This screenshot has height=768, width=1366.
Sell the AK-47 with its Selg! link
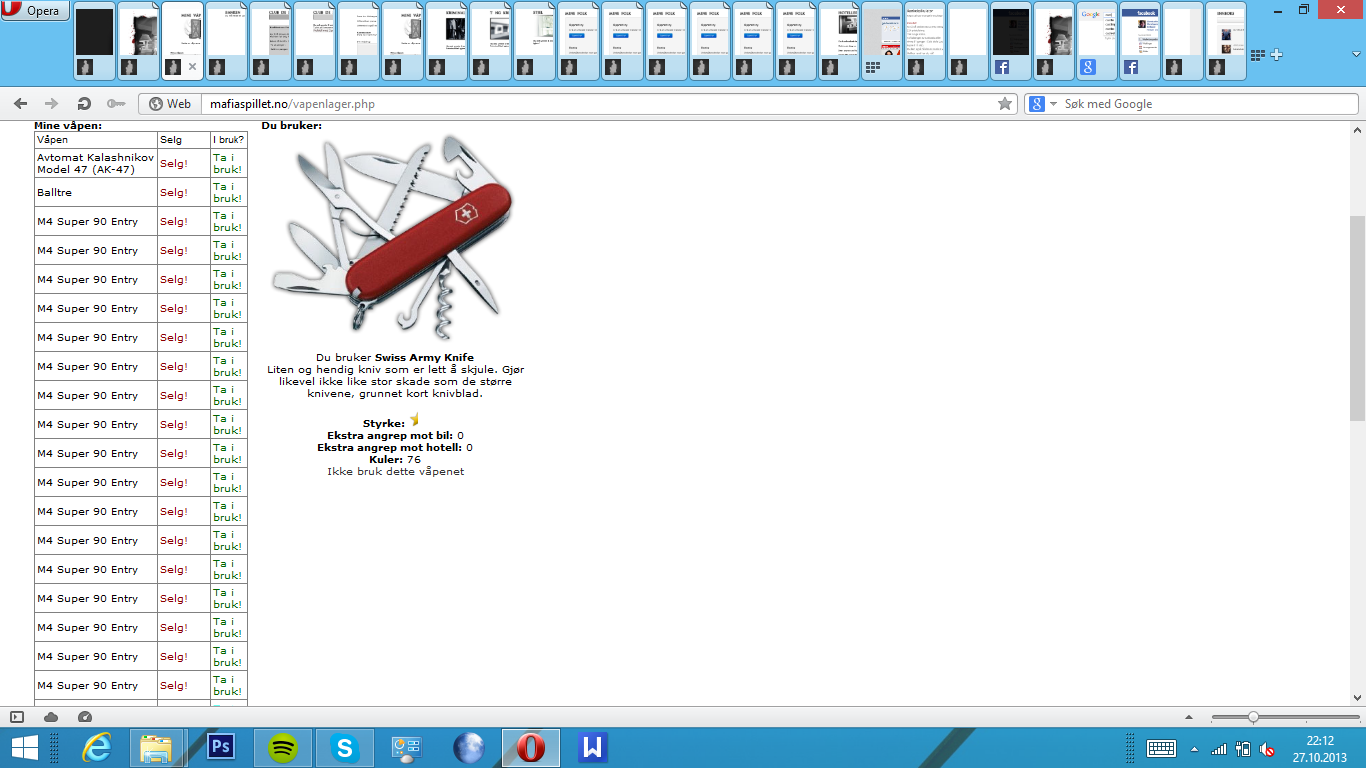tap(174, 163)
